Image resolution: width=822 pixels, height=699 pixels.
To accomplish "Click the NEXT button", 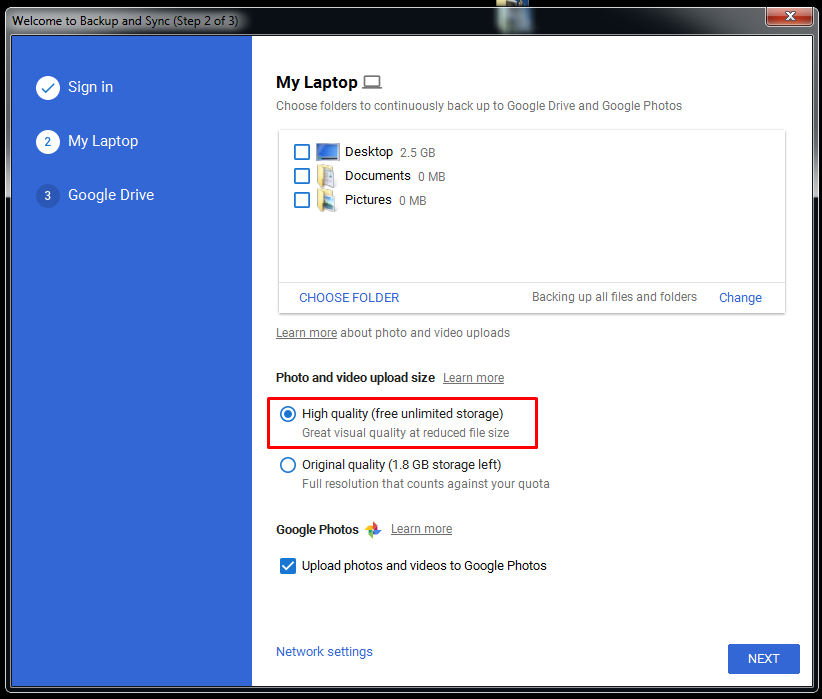I will click(x=764, y=659).
